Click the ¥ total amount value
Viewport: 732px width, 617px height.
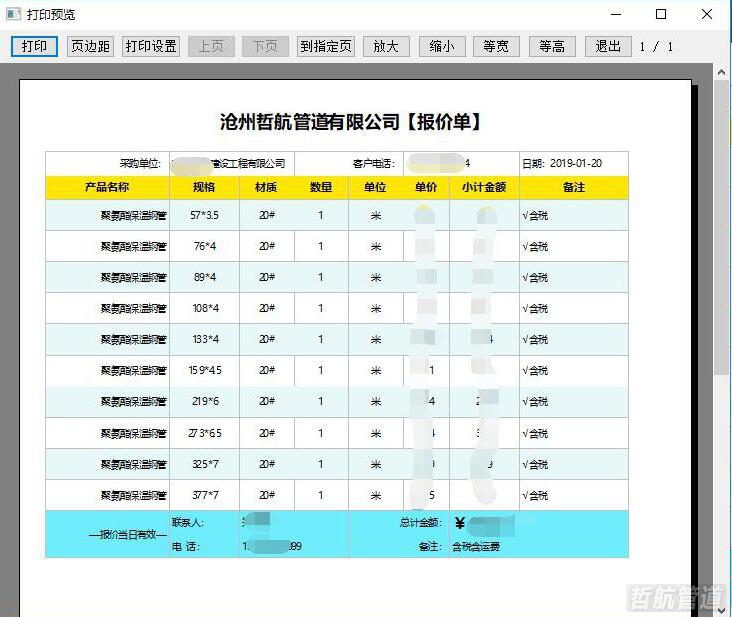click(484, 524)
